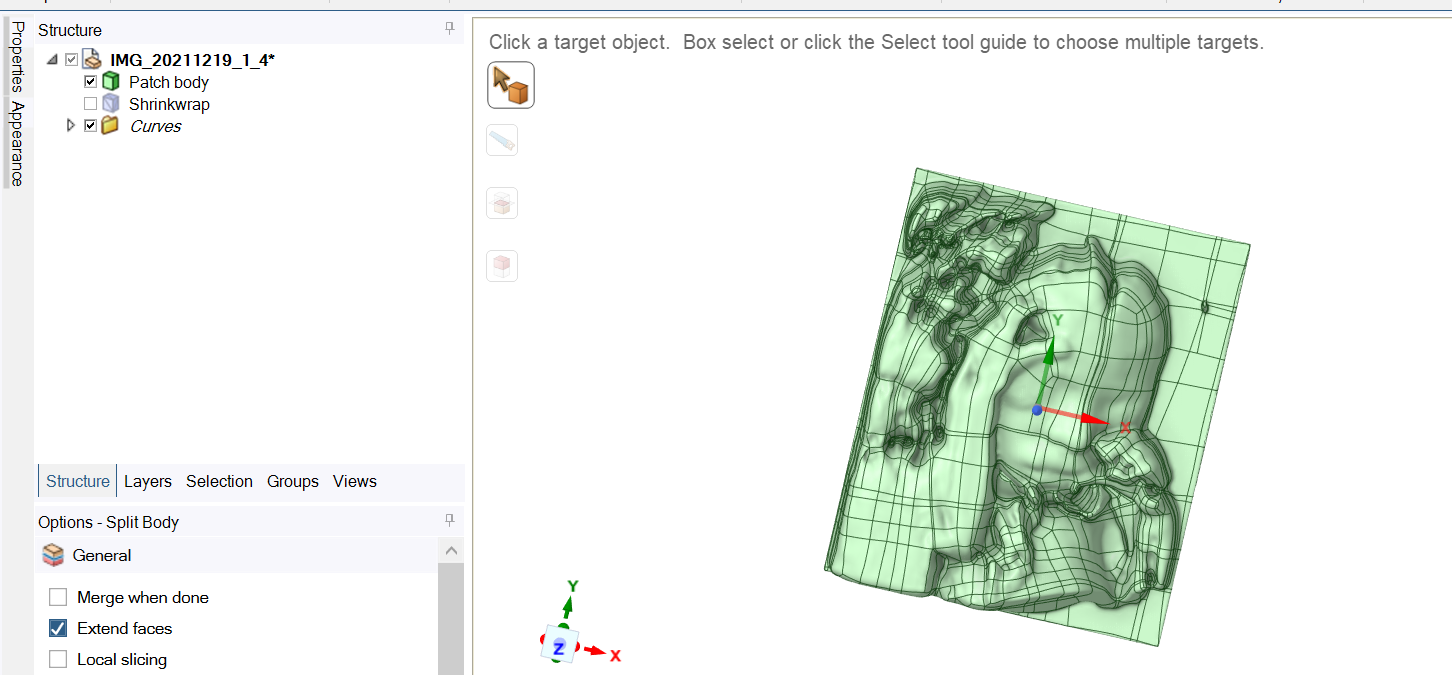
Task: Click the Select Cuts tool guide icon
Action: 502,203
